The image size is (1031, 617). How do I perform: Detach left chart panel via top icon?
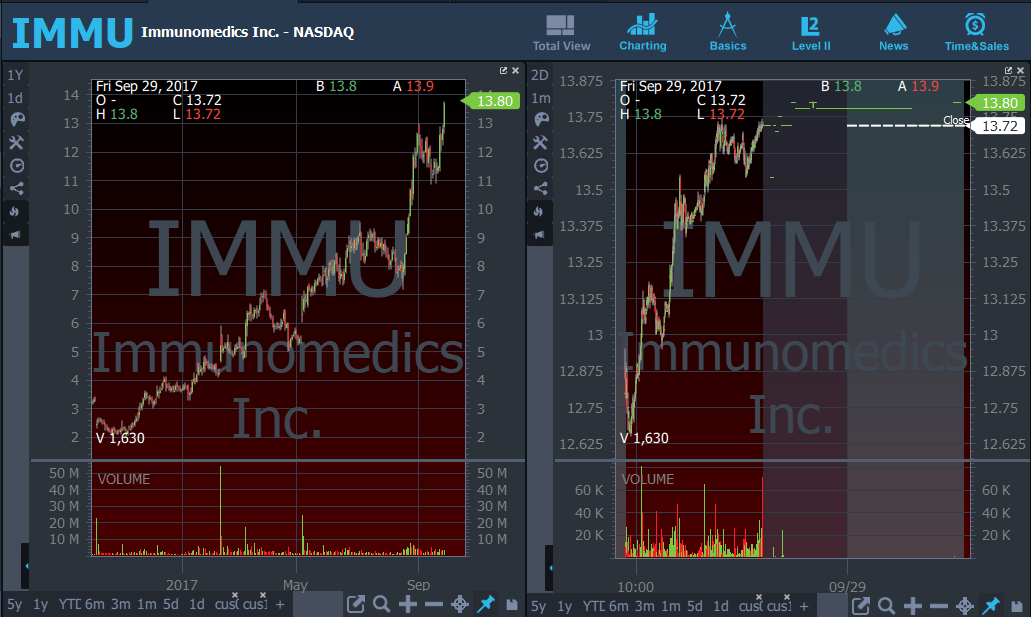click(504, 70)
